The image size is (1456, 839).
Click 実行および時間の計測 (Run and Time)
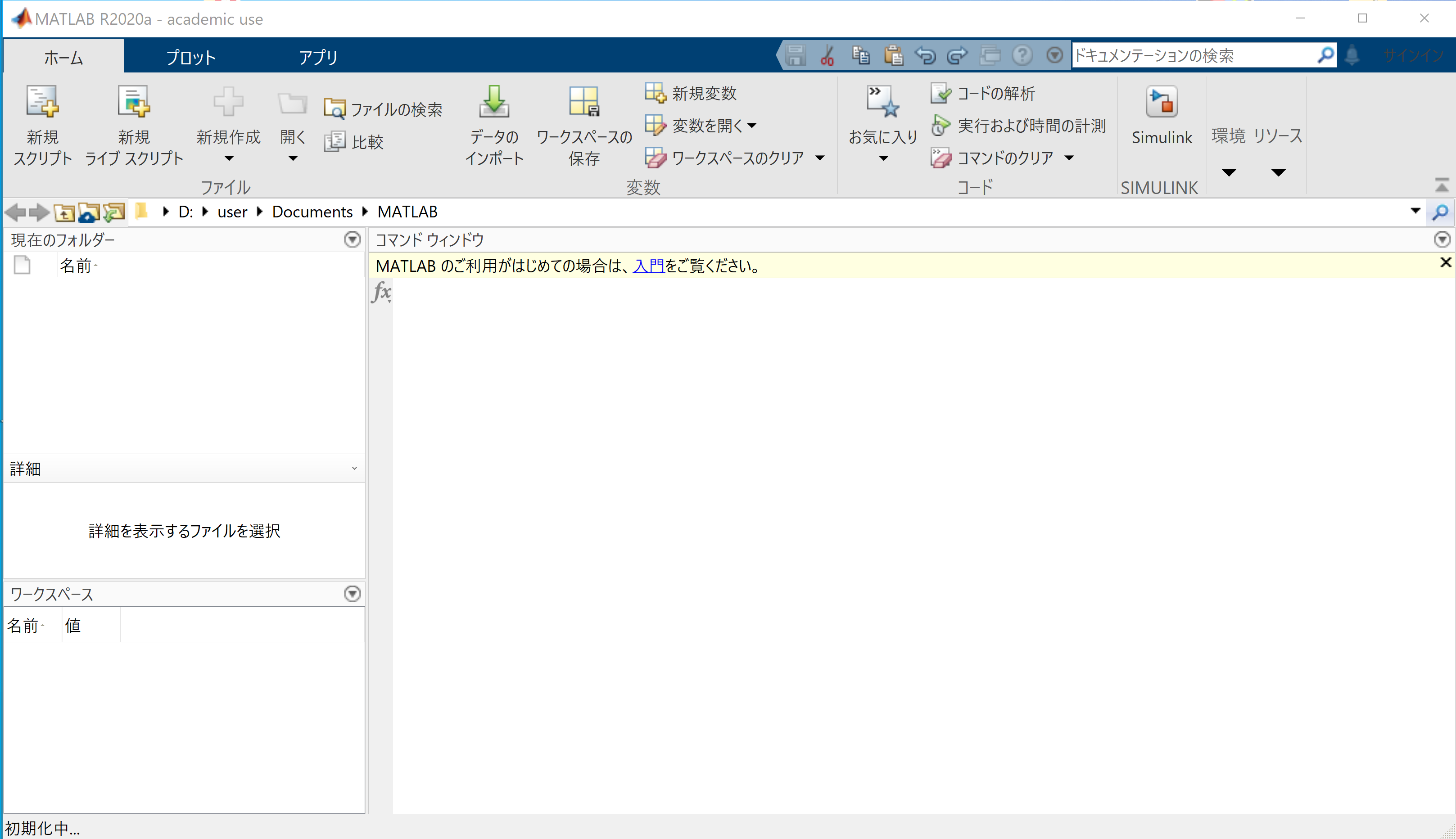[x=1018, y=125]
